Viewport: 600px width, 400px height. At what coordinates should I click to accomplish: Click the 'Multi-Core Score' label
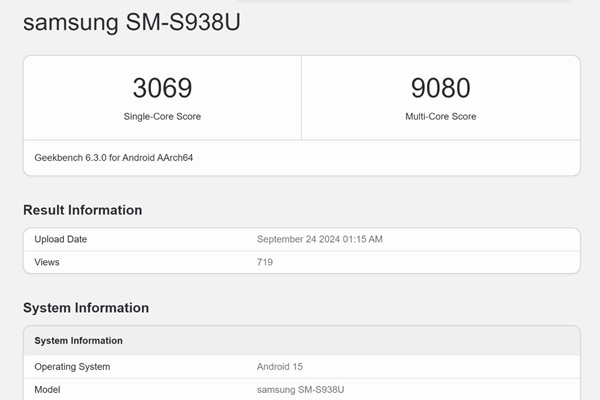[440, 117]
